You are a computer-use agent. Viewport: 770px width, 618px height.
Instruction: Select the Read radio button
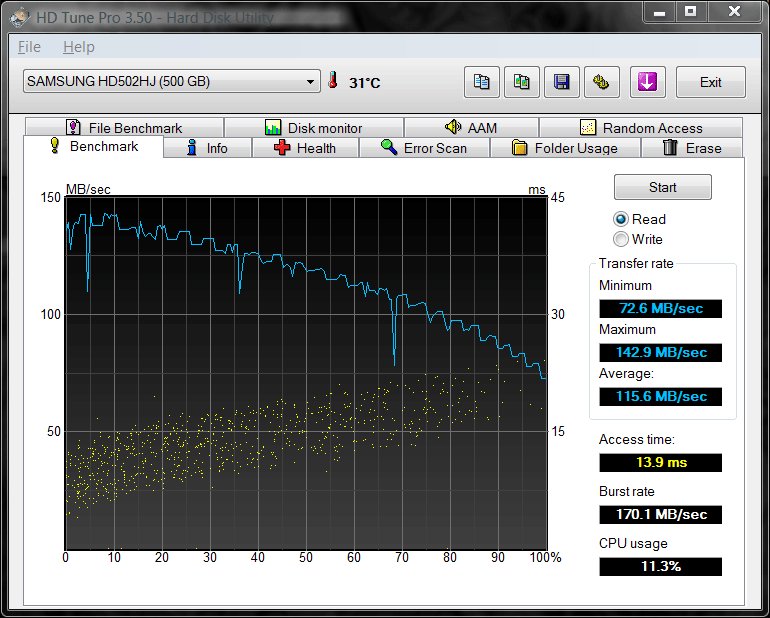pos(621,219)
